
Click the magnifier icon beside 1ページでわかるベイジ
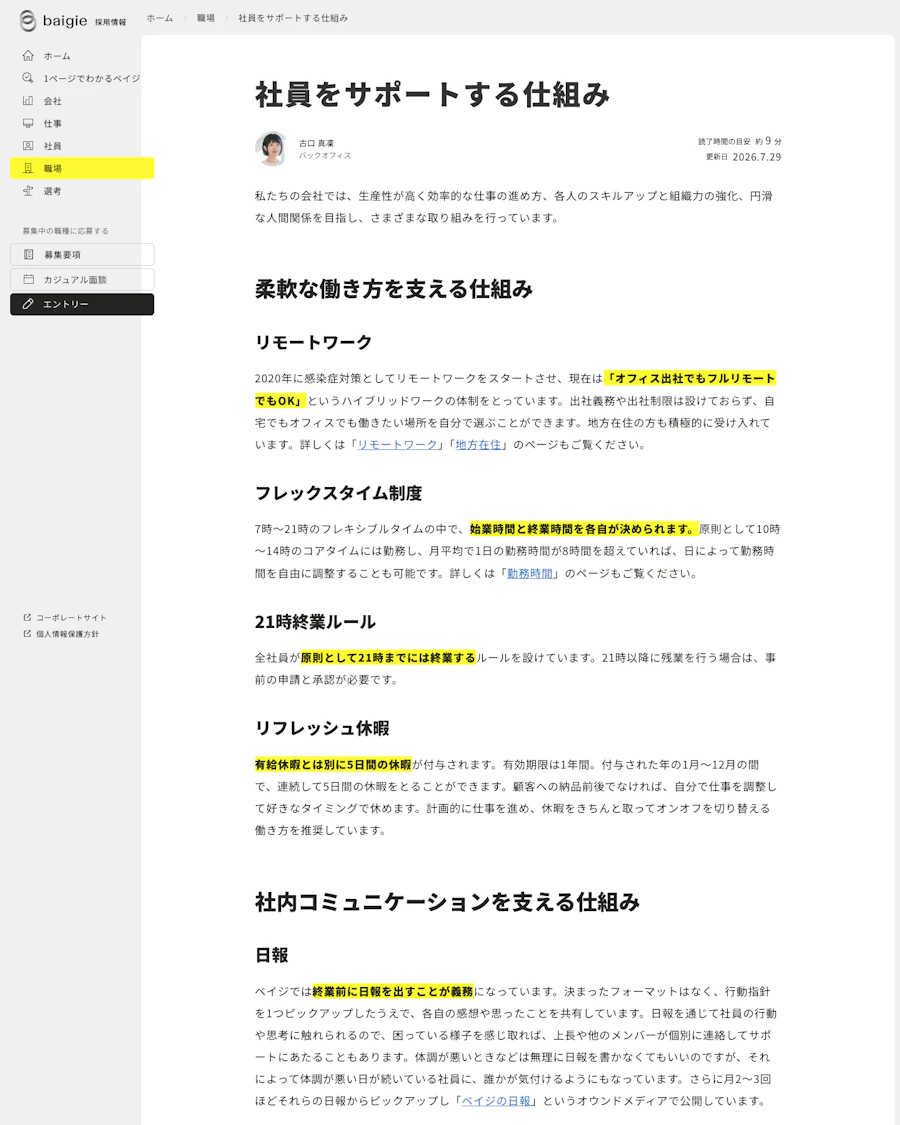point(28,77)
